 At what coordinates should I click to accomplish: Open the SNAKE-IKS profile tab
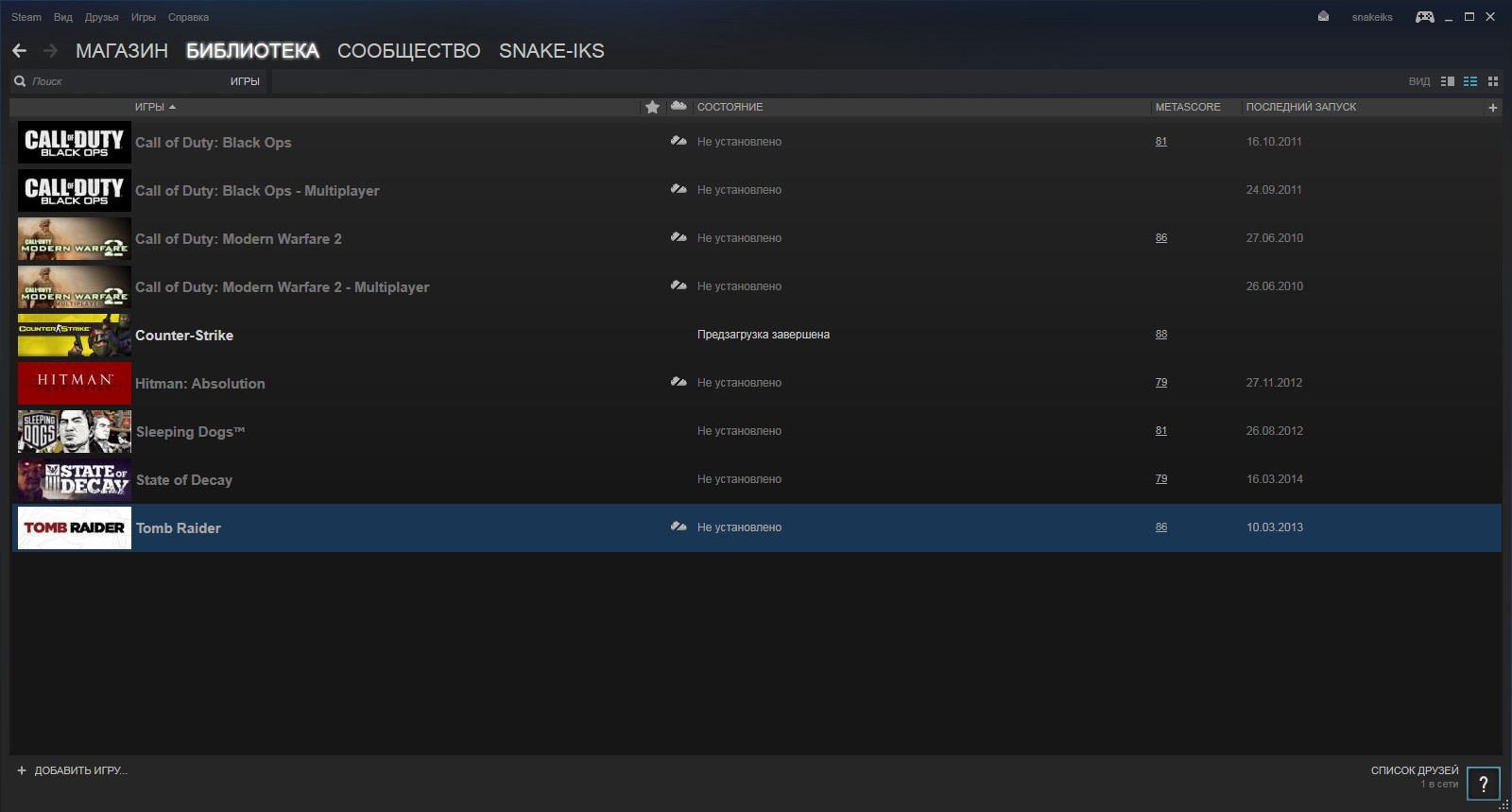point(552,51)
